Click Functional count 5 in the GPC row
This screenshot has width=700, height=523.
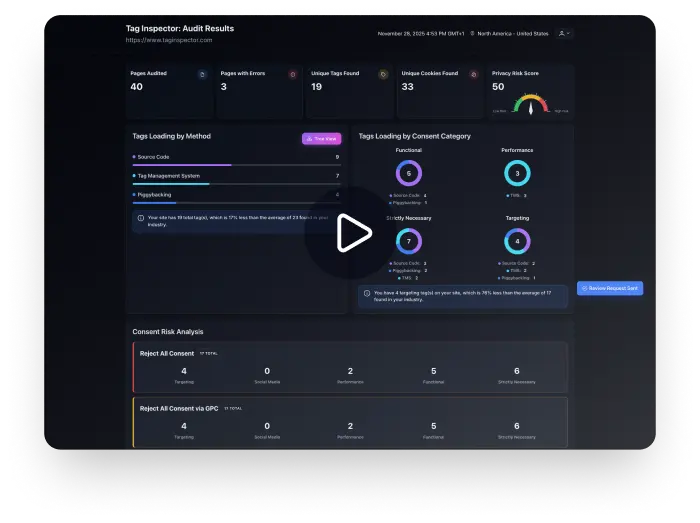[x=433, y=427]
